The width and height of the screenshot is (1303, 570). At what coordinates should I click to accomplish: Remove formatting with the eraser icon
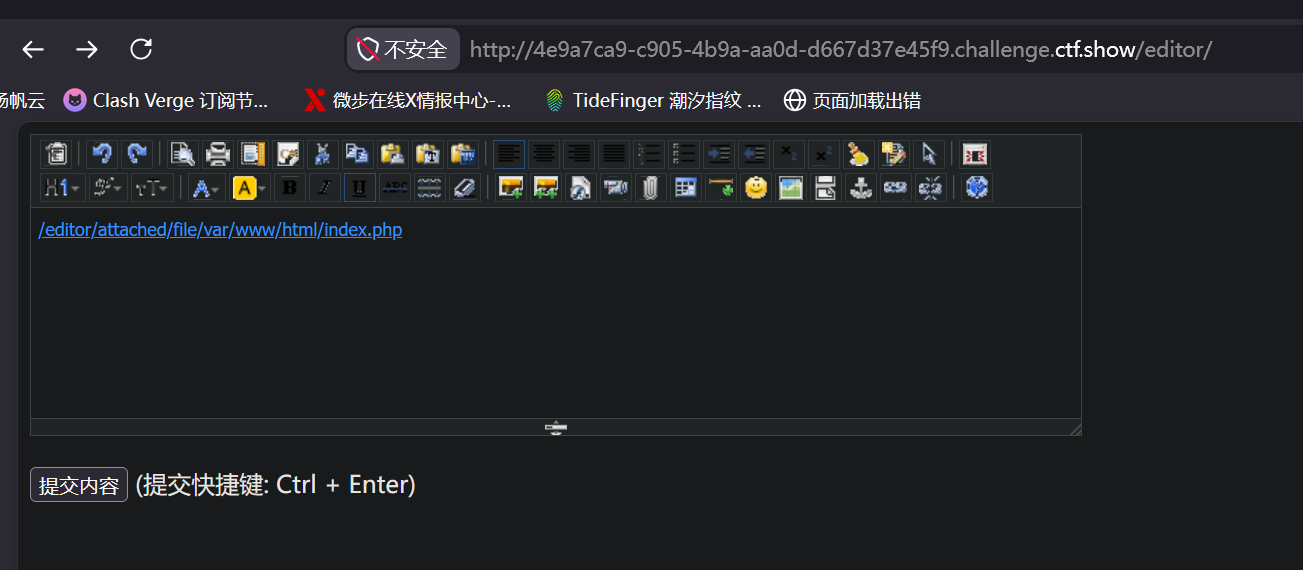pos(464,188)
